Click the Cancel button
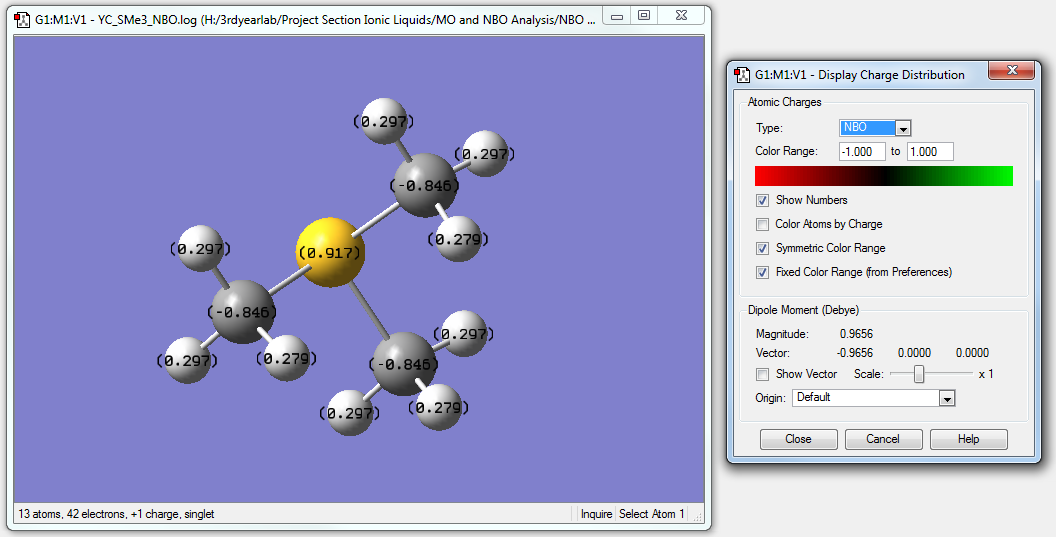 click(883, 439)
